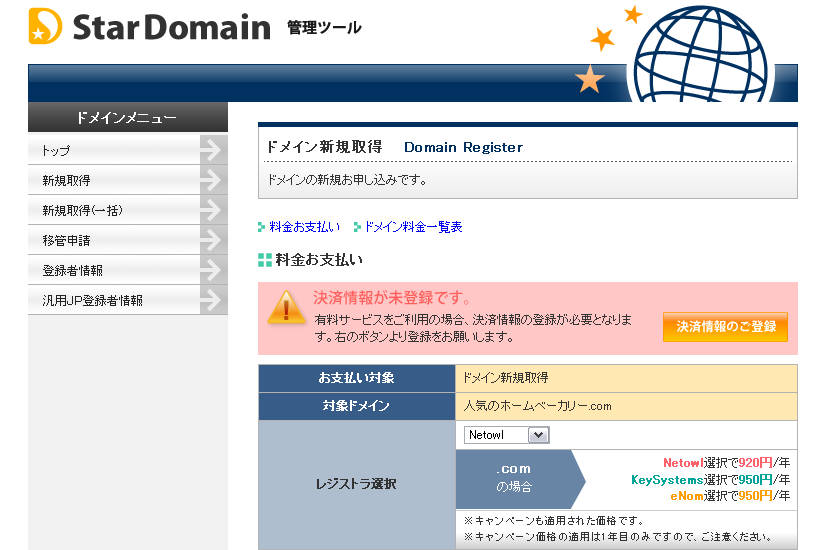828x550 pixels.
Task: Click the green arrow bullet before 料金お支払い link
Action: (261, 227)
